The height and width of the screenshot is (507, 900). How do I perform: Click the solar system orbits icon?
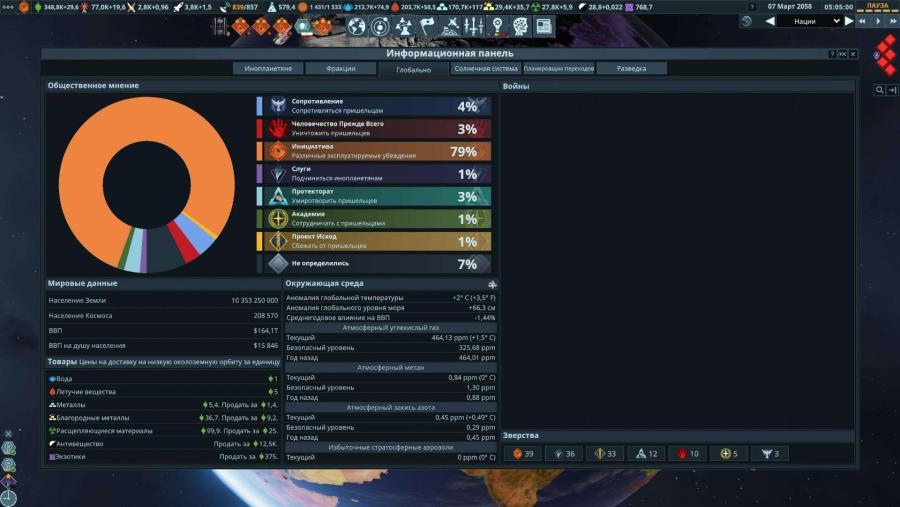pos(380,26)
